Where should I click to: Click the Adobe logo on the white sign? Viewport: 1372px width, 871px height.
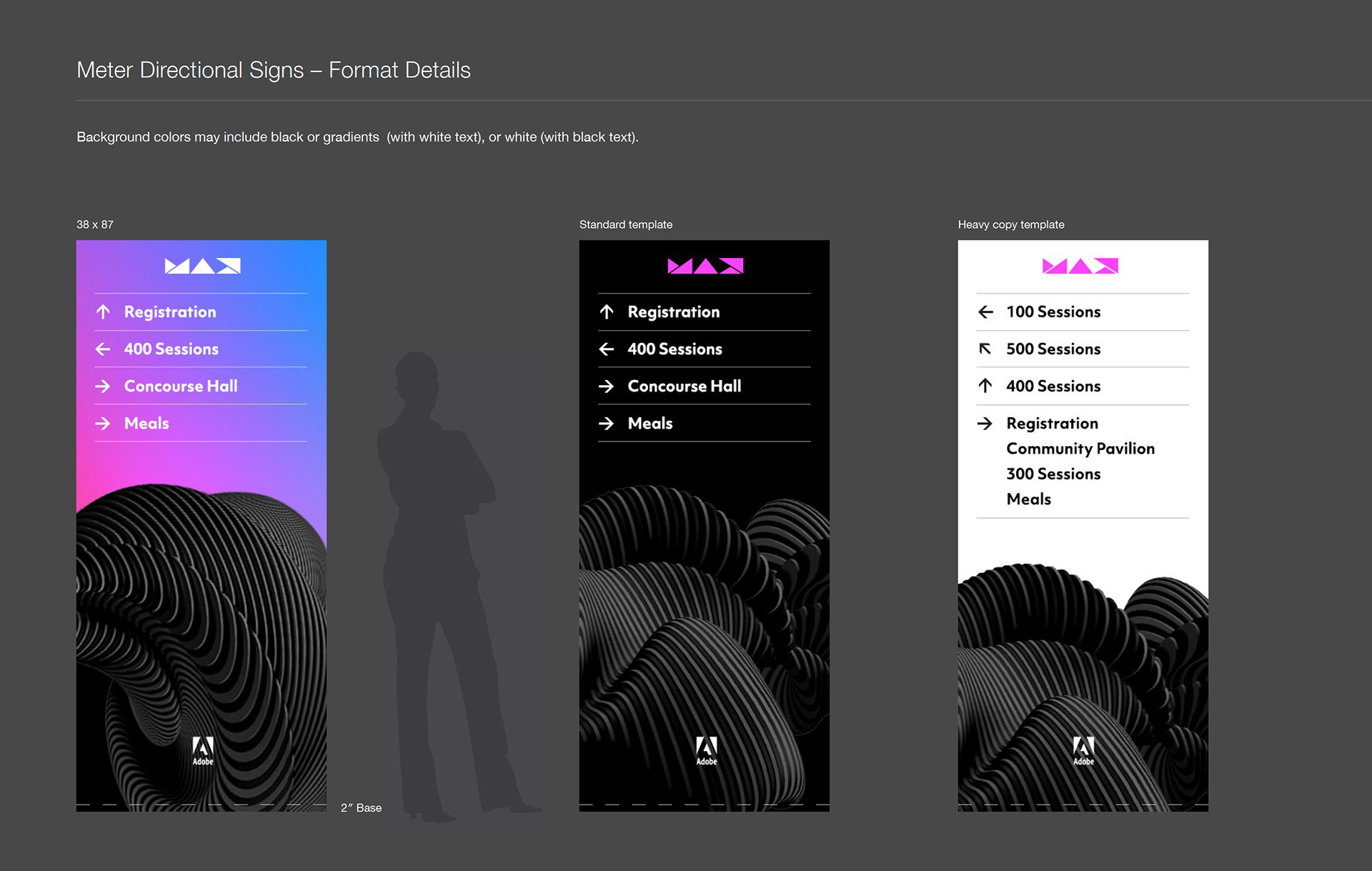pos(1083,751)
